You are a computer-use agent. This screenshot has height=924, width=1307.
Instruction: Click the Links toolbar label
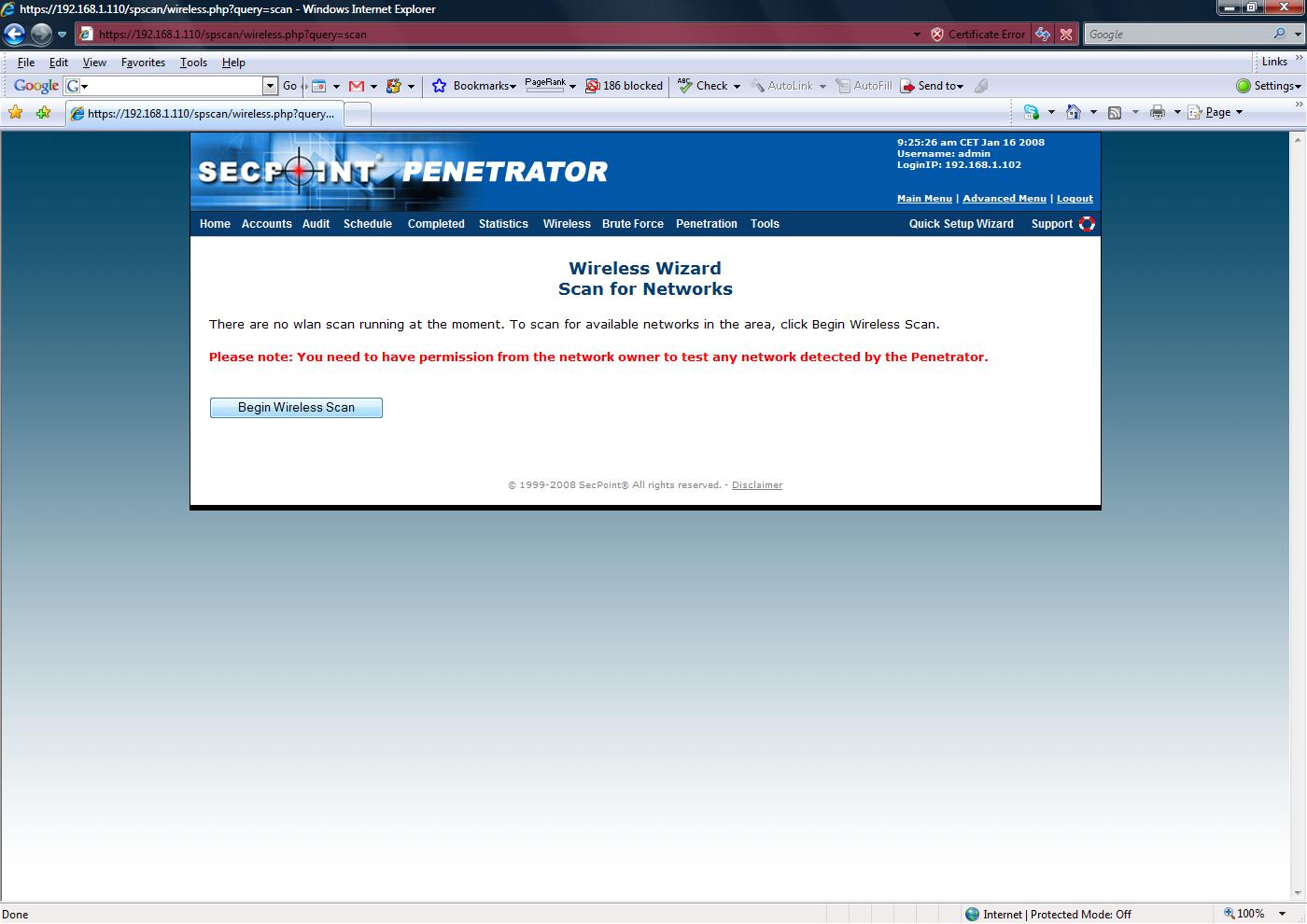(1274, 62)
